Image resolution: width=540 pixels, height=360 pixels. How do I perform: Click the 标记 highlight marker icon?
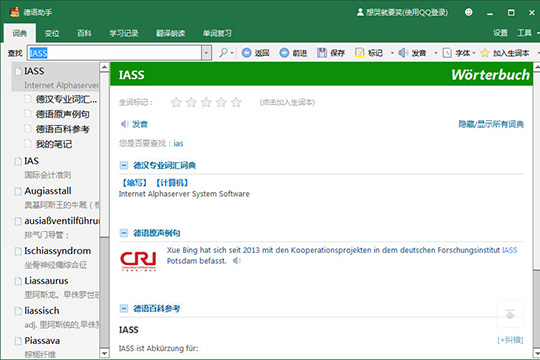point(360,53)
